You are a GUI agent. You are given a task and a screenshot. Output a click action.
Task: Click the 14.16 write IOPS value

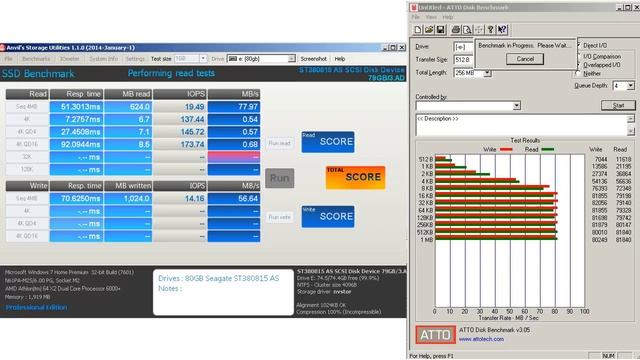pos(180,199)
